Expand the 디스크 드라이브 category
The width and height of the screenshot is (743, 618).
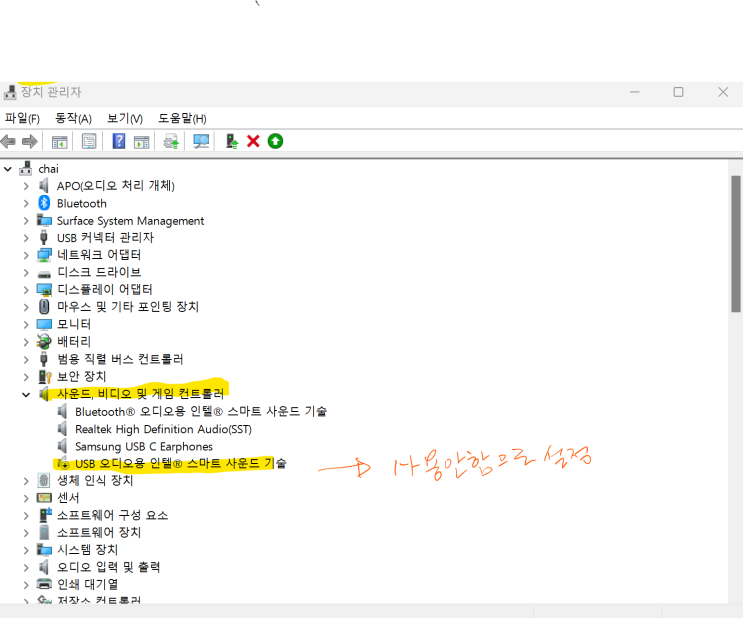[x=26, y=273]
